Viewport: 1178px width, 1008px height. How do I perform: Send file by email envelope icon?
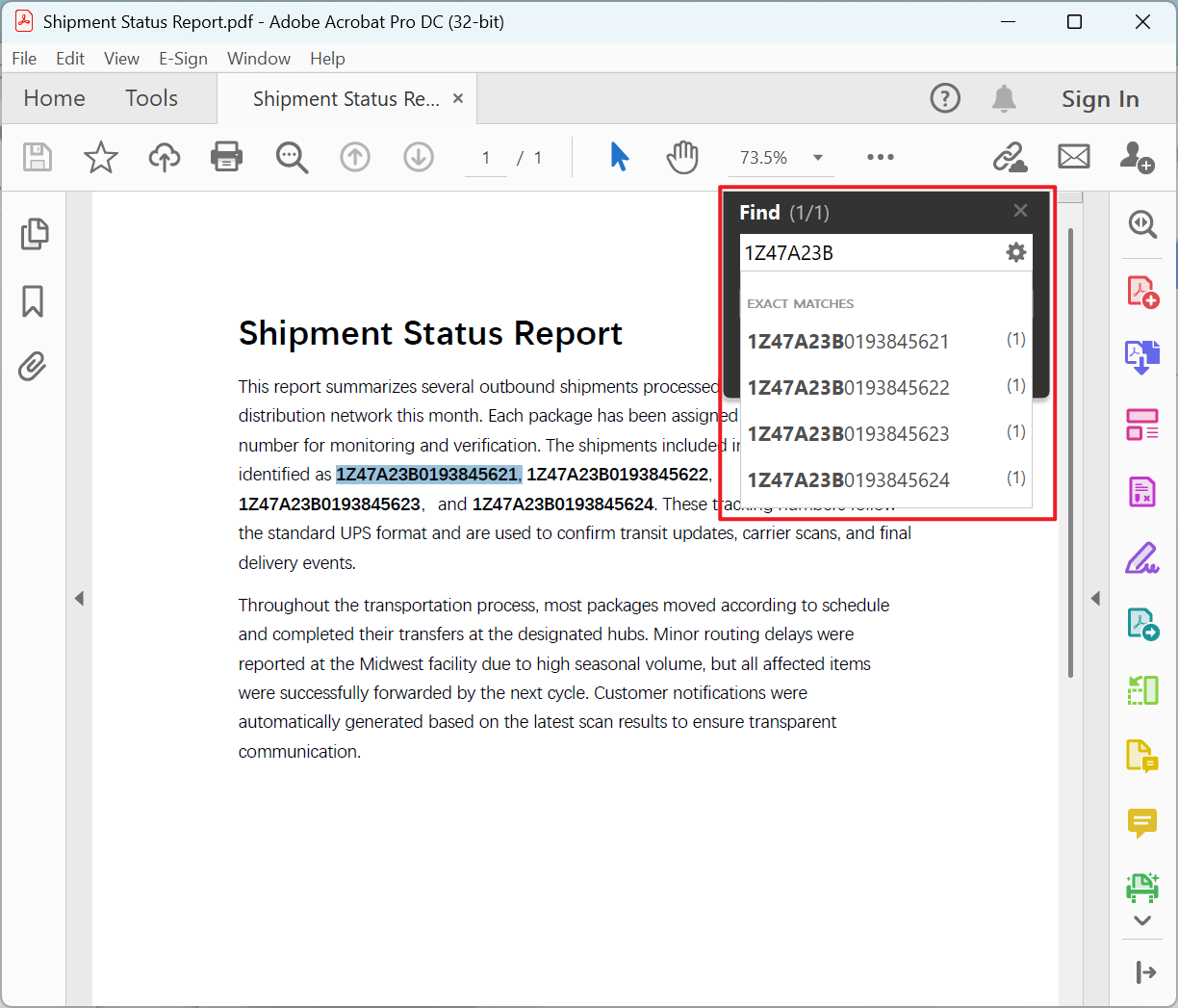[x=1073, y=157]
